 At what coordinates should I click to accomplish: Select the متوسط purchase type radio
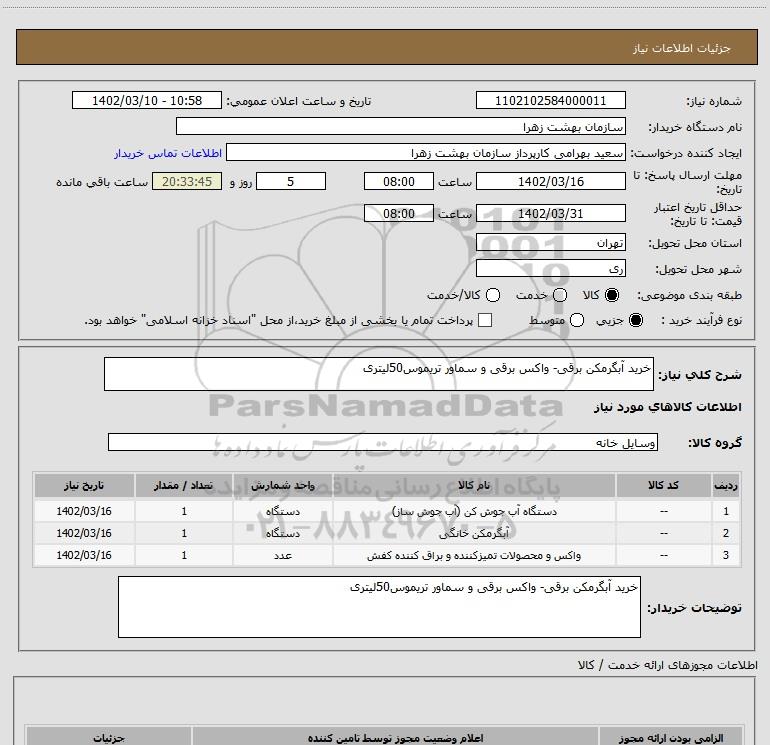577,320
